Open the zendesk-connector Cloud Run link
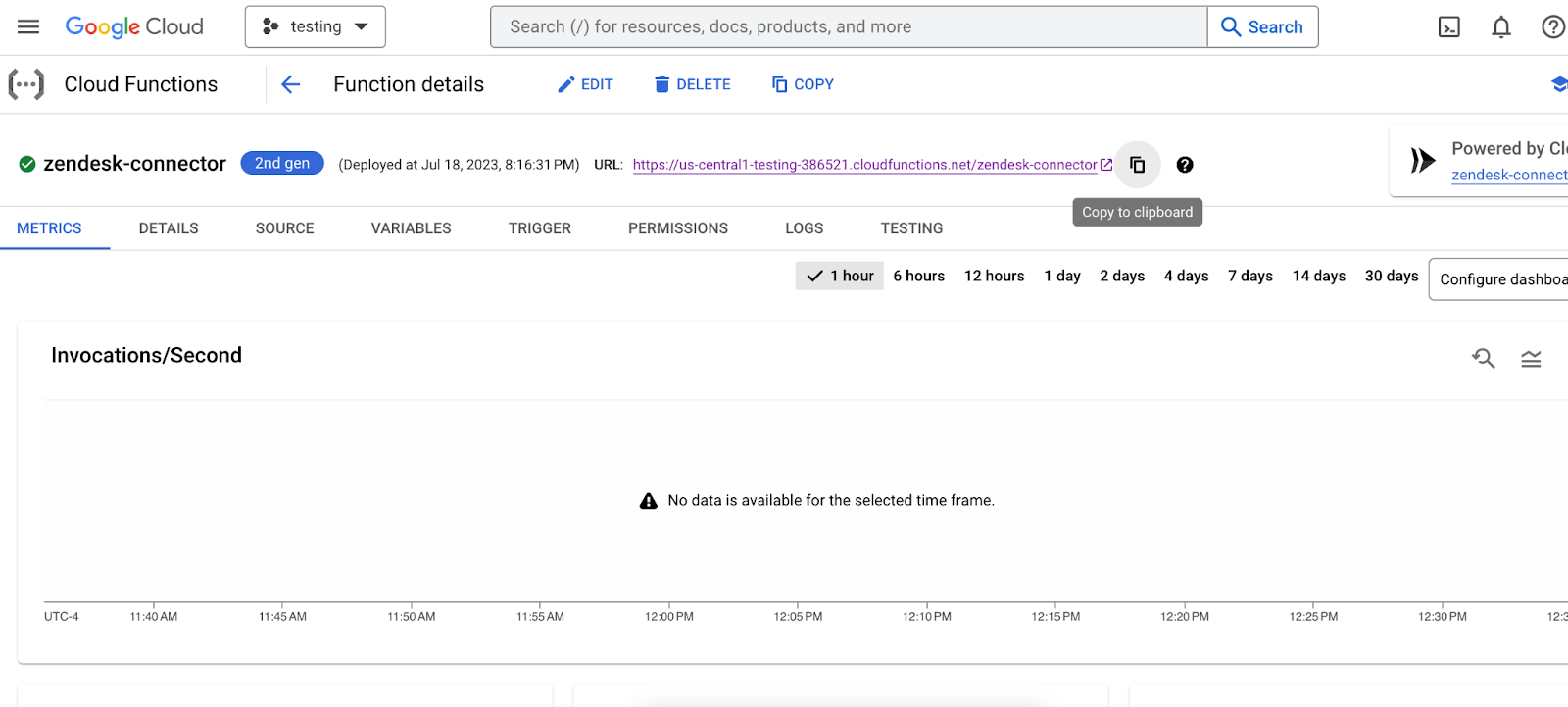Image resolution: width=1568 pixels, height=707 pixels. click(x=1509, y=175)
